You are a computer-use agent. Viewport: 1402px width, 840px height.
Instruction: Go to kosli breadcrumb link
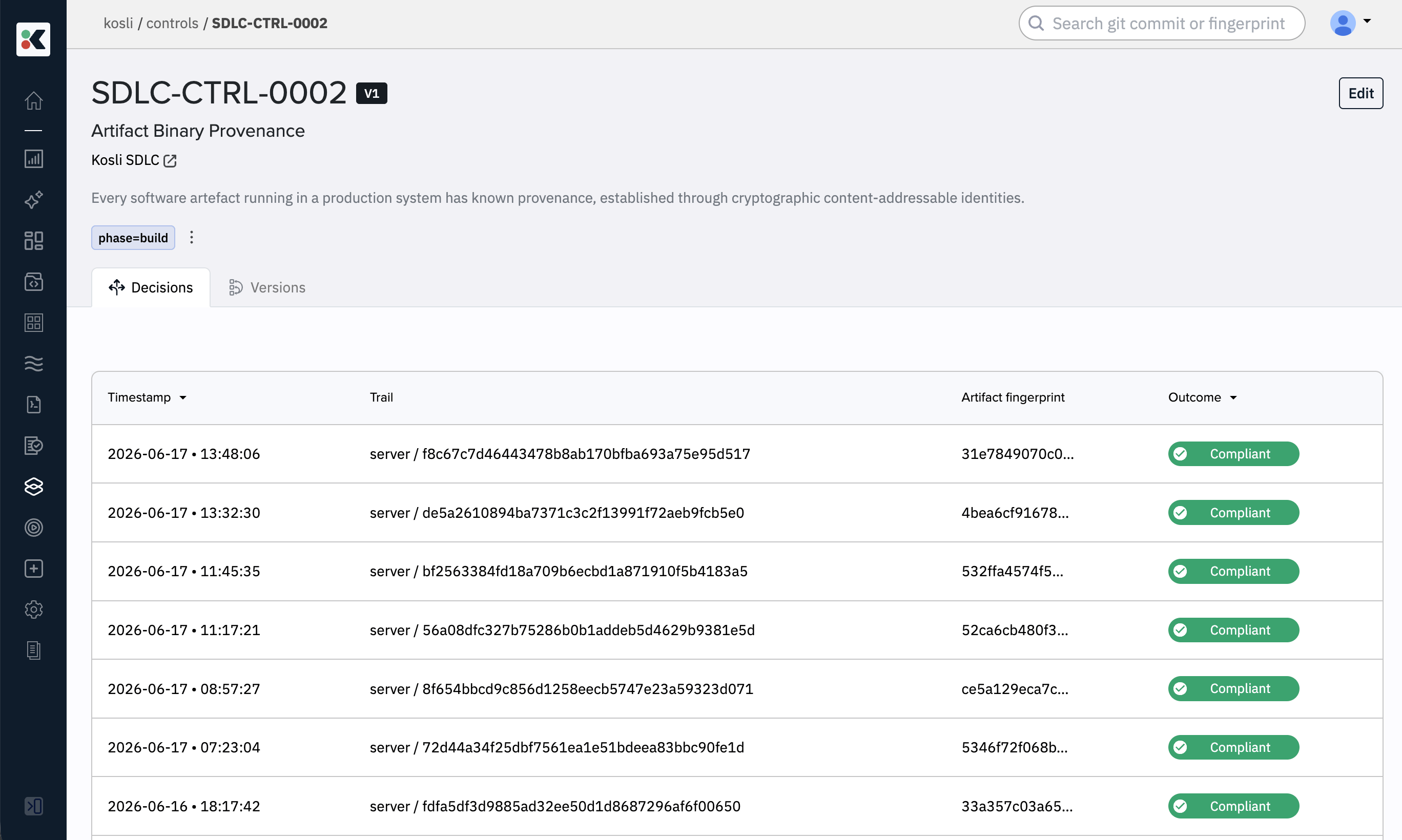tap(118, 23)
